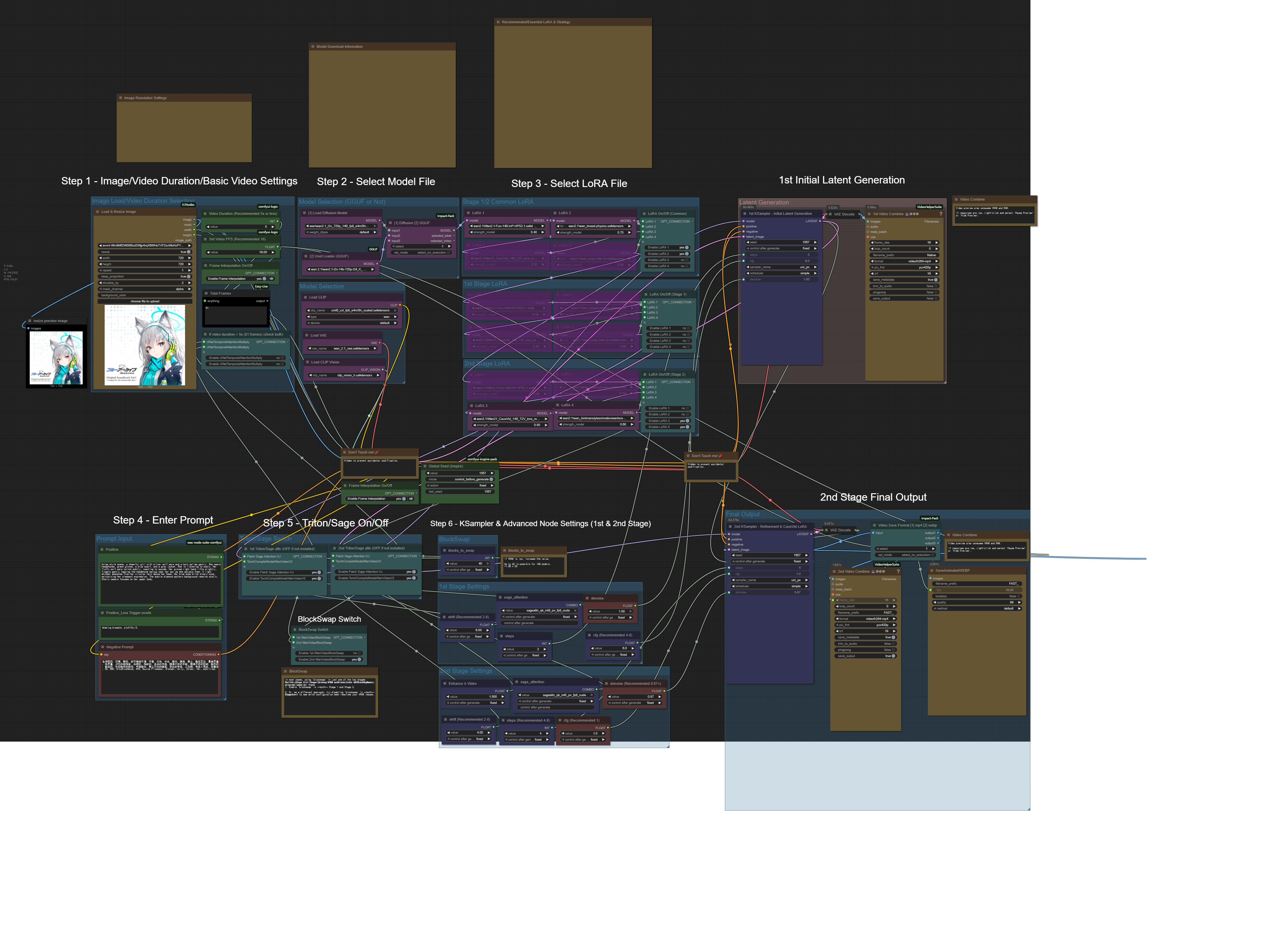
Task: Open sampler_name dropdown in 1st KSampler
Action: pos(782,267)
